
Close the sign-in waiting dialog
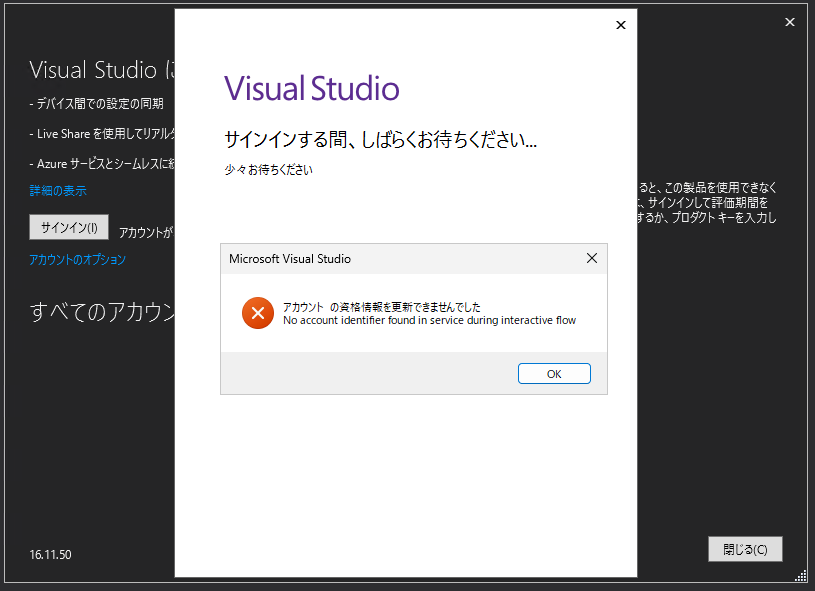point(620,25)
